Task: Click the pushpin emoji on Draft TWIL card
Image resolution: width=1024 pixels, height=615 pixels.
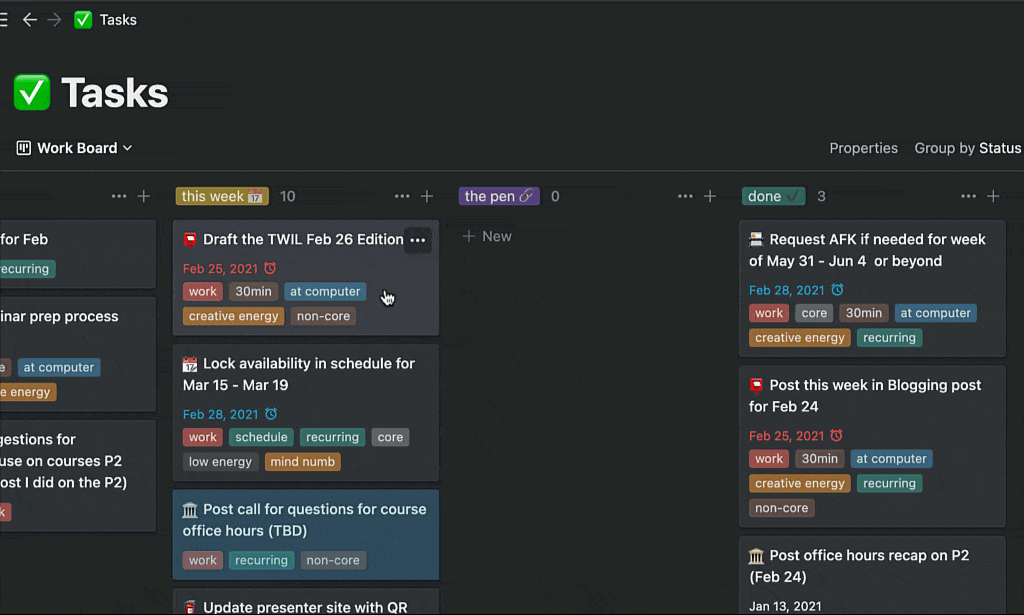Action: 191,239
